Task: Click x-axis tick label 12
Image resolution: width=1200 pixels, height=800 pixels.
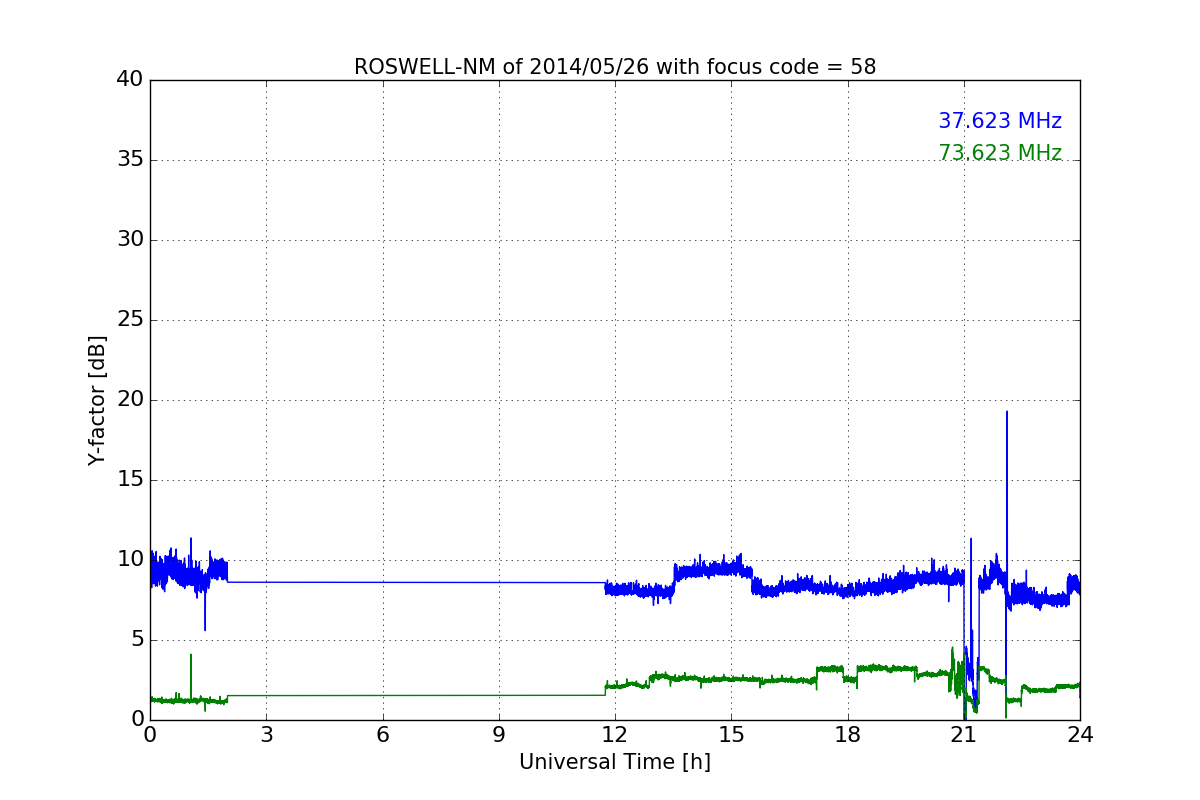Action: 615,735
